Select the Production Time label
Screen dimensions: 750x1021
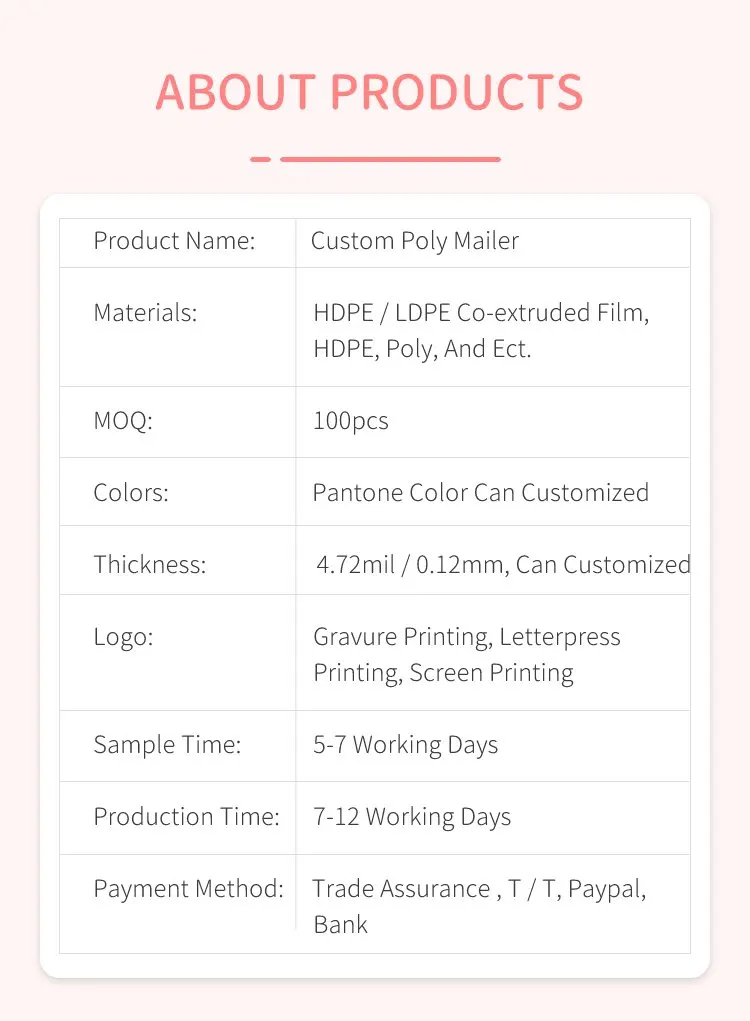(x=187, y=817)
